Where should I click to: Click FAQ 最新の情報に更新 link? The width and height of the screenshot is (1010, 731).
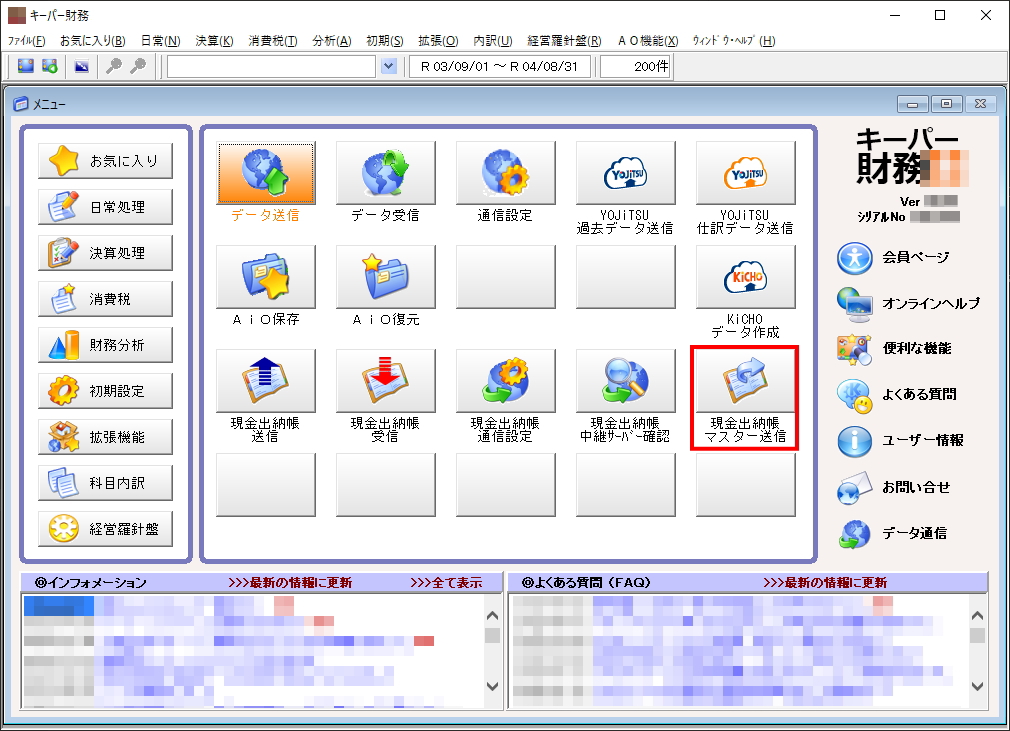825,583
